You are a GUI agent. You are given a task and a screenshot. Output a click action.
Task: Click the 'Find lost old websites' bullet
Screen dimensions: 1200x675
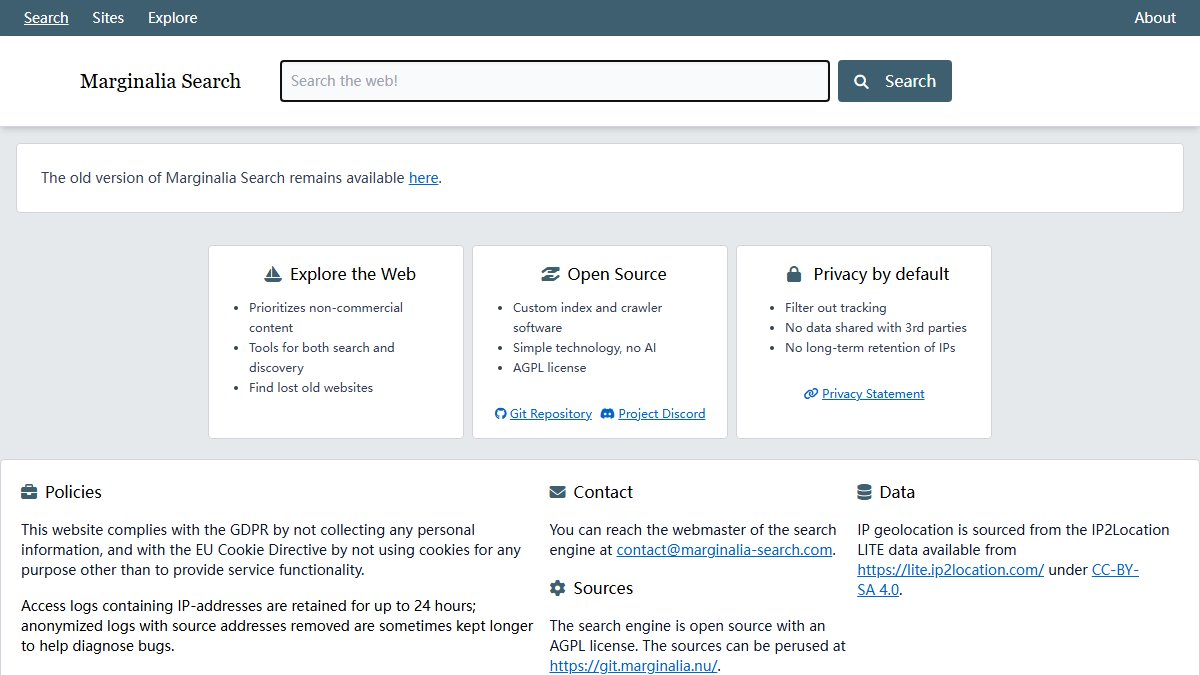coord(311,388)
